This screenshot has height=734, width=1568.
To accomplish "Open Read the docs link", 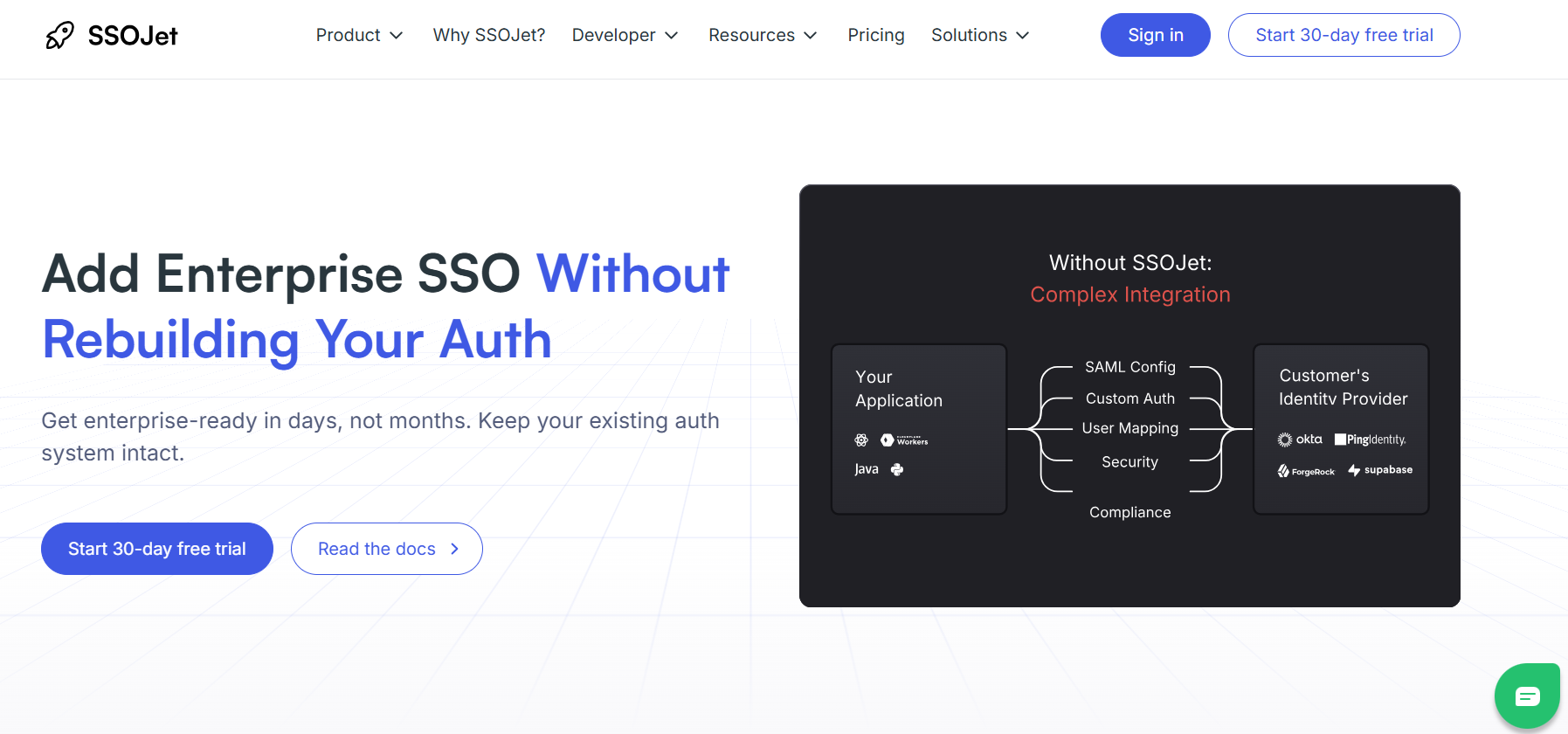I will [386, 549].
